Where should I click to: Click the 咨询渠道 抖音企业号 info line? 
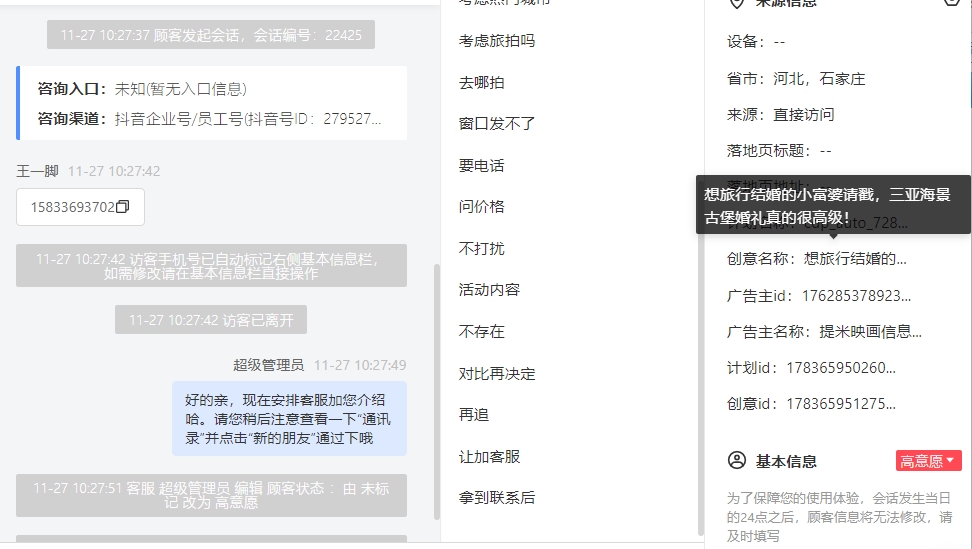[x=210, y=118]
